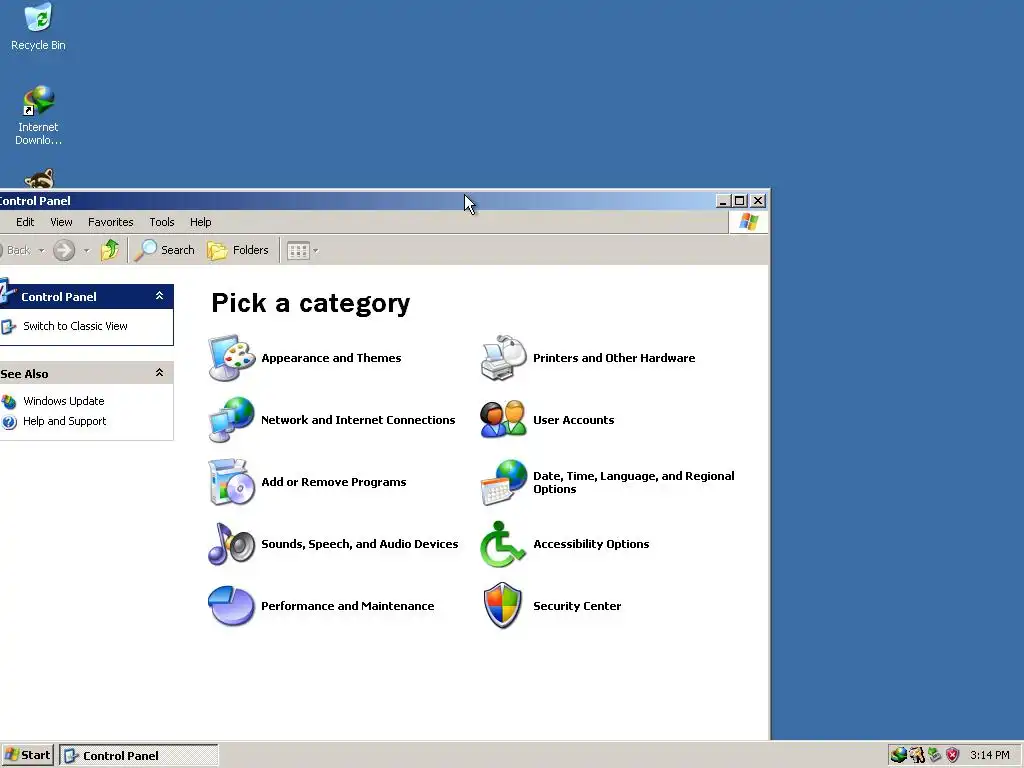Viewport: 1024px width, 768px height.
Task: Collapse the Control Panel side section
Action: point(159,296)
